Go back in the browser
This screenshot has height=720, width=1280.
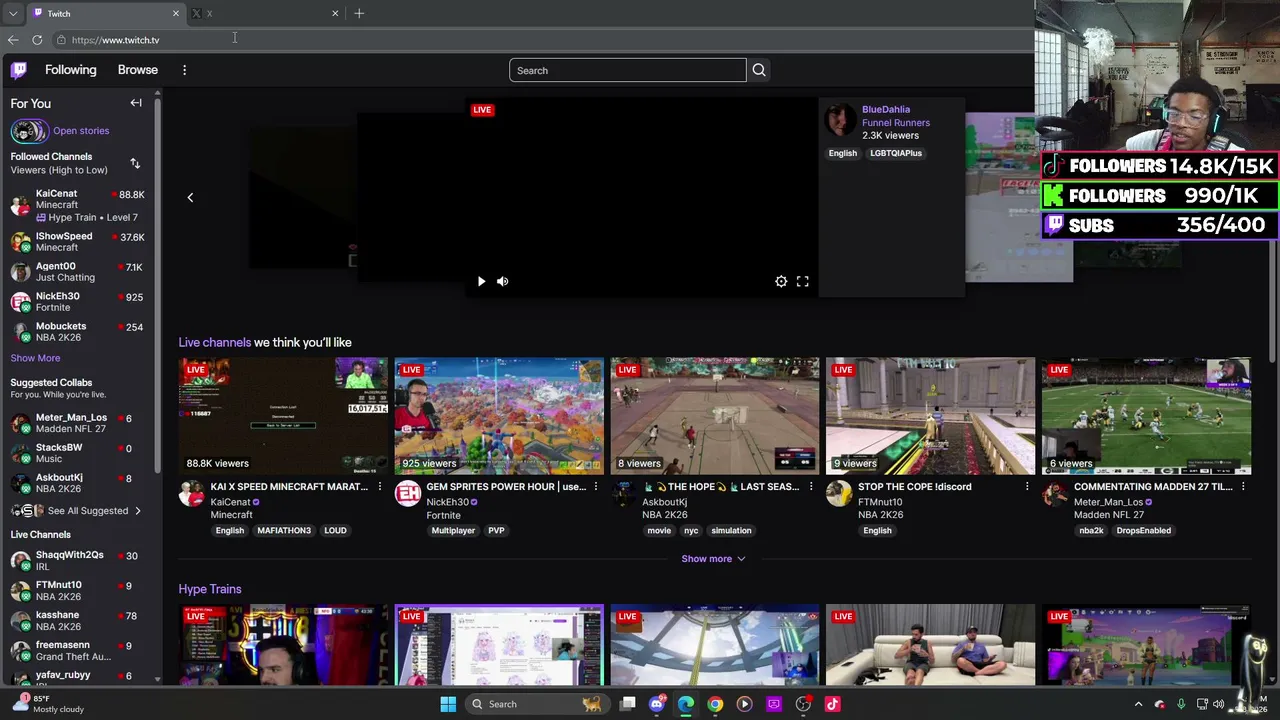[13, 40]
